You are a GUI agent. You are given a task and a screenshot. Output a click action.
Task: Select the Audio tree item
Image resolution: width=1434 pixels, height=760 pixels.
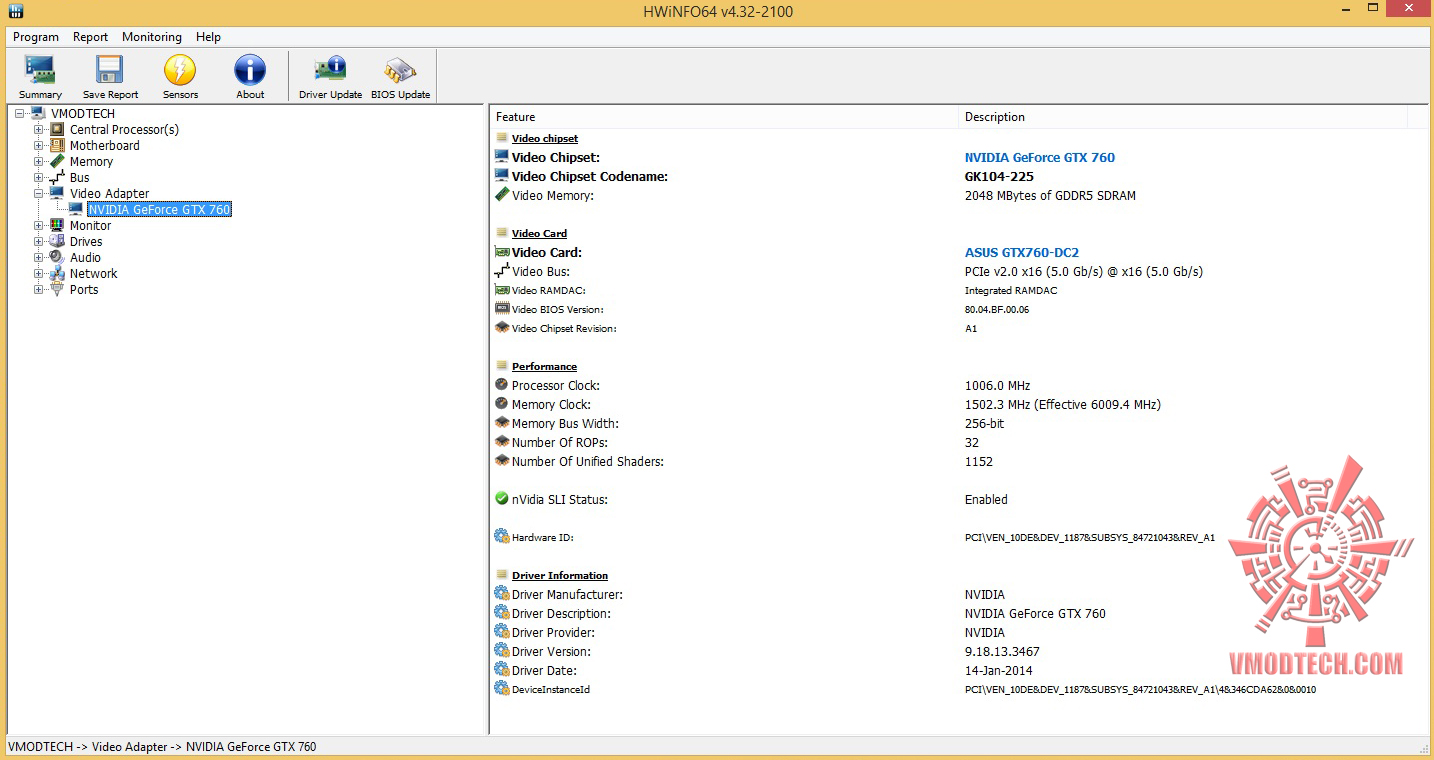coord(85,257)
